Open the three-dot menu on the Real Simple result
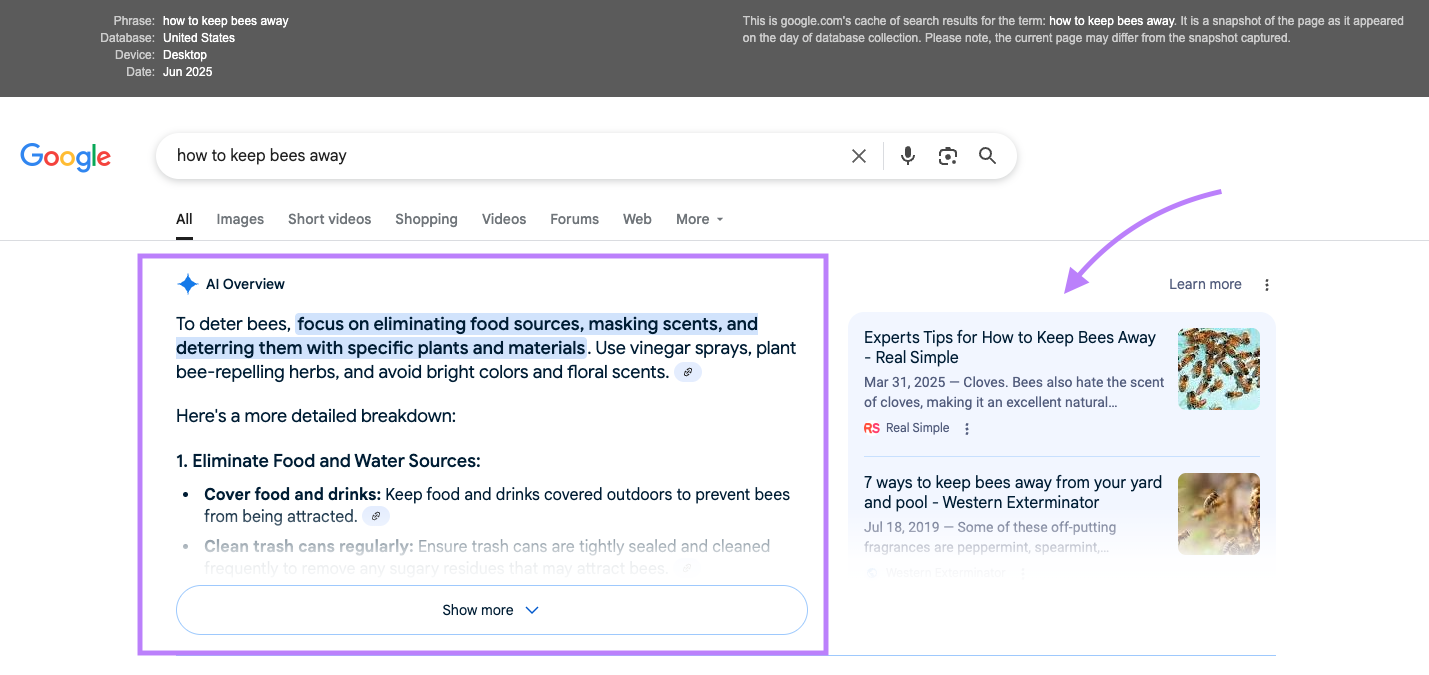Image resolution: width=1429 pixels, height=675 pixels. (x=966, y=428)
